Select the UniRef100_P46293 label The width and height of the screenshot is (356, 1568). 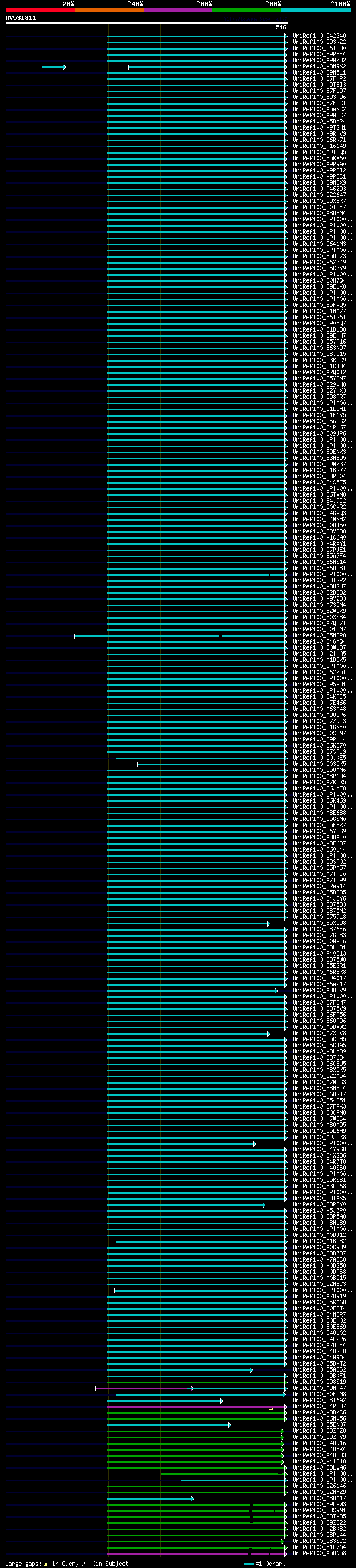pyautogui.click(x=319, y=189)
